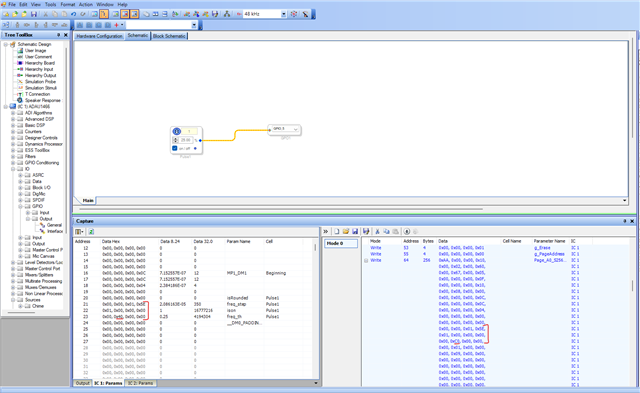Collapse the IO tree node
The image size is (640, 393).
click(13, 169)
